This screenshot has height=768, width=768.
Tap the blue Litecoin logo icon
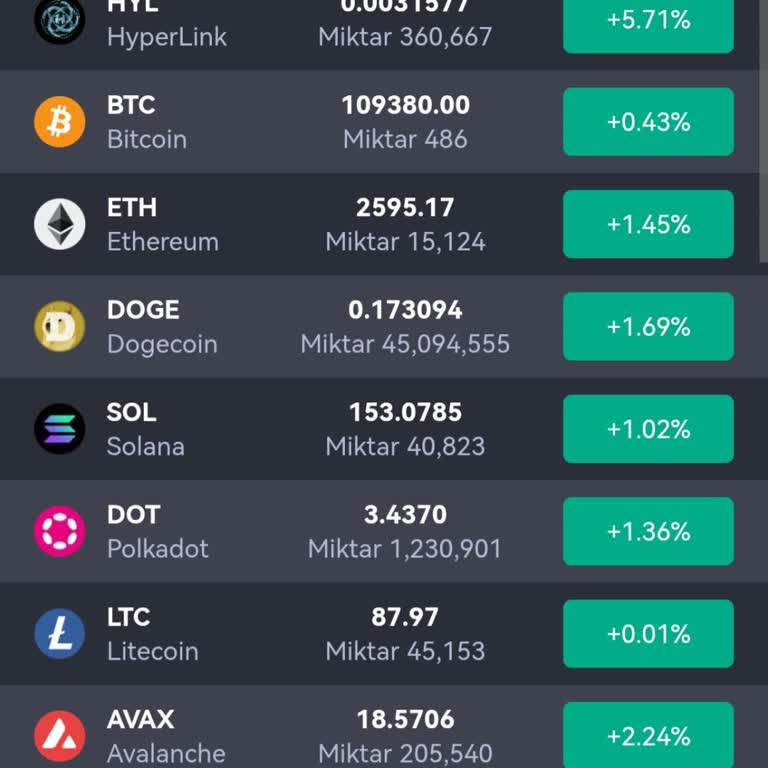pyautogui.click(x=60, y=634)
